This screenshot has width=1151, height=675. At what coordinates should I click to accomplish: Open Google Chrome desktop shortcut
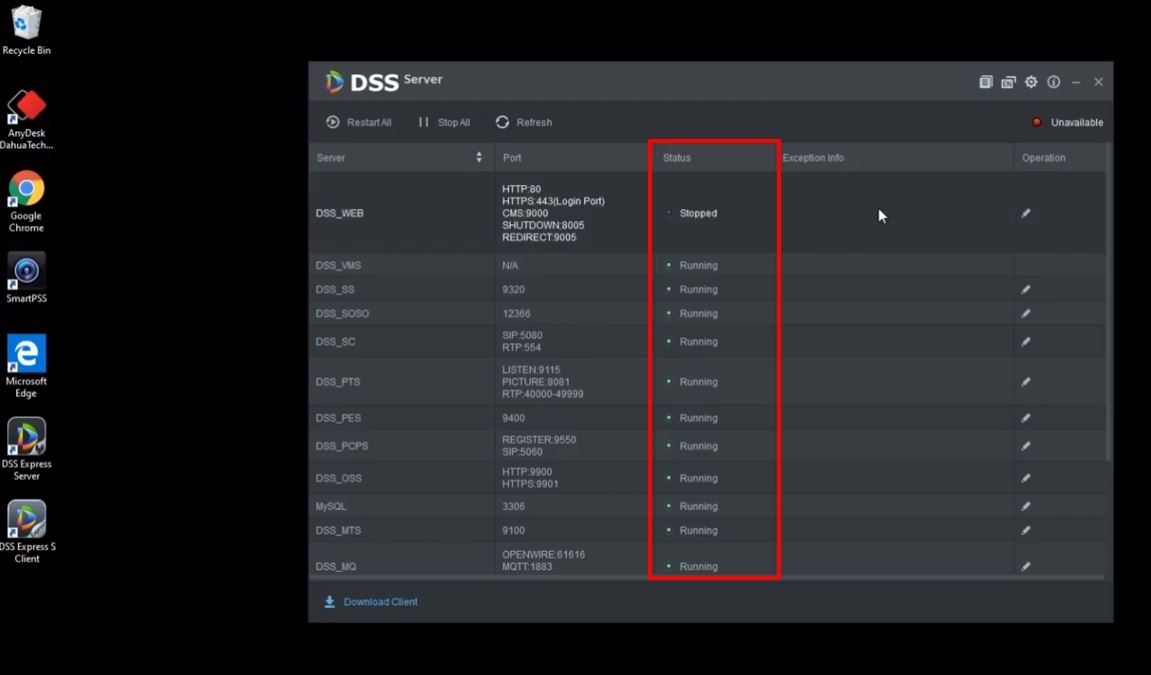coord(26,202)
